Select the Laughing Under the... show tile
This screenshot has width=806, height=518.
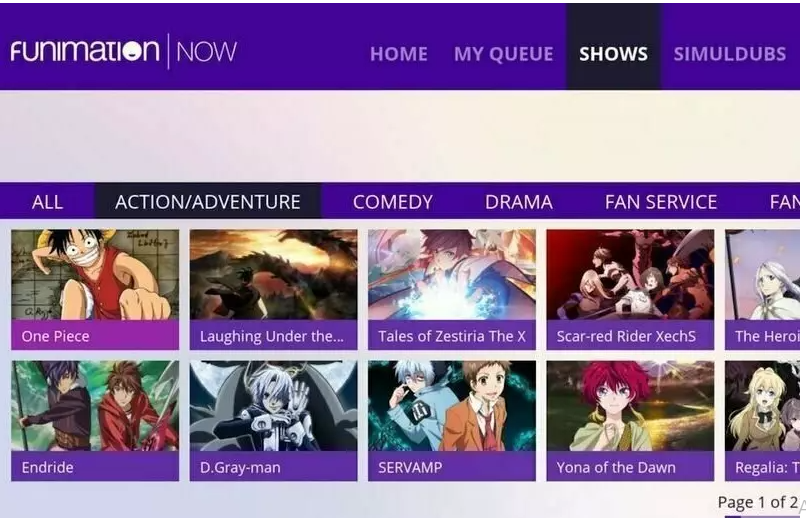click(273, 290)
